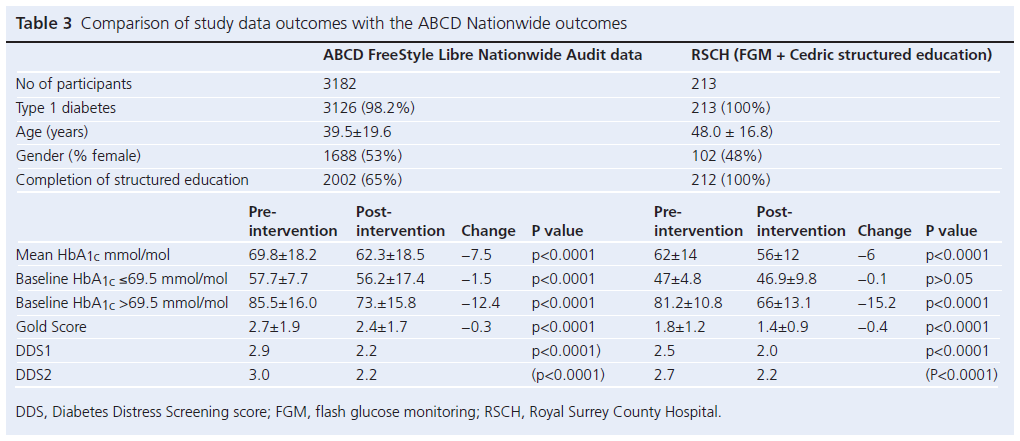Click the 1688 (53%) gender cell
This screenshot has height=441, width=1020.
(358, 156)
